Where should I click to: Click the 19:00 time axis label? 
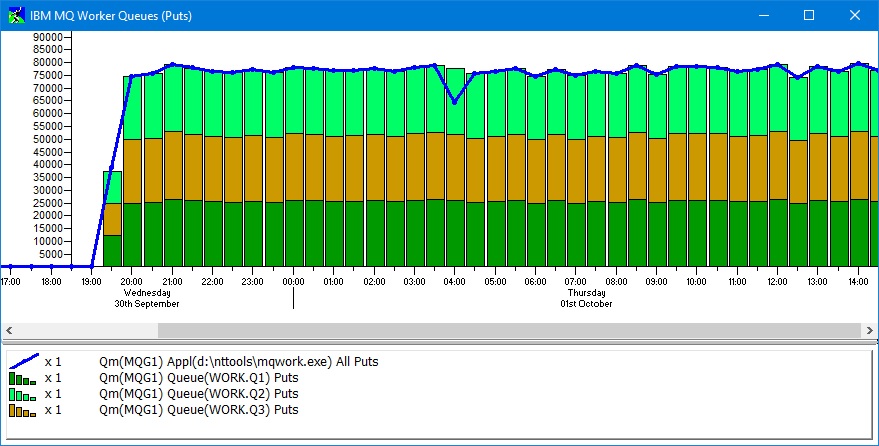[91, 281]
